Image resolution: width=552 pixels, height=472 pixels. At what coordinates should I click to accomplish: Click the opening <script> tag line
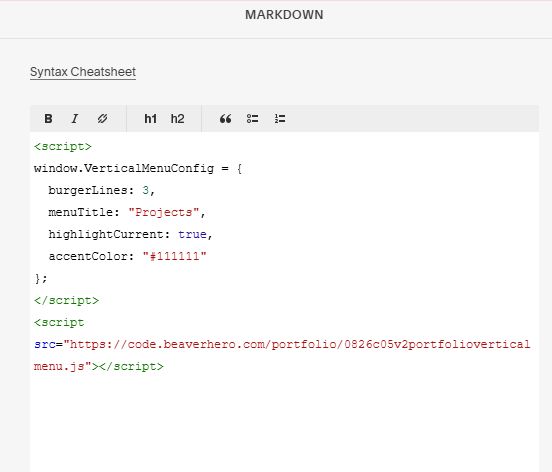point(63,146)
